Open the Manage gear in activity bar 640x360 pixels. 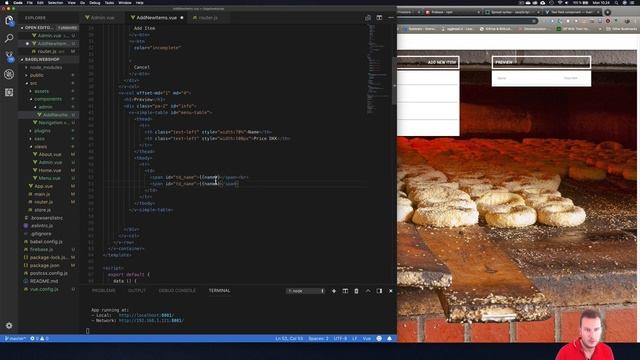point(9,326)
